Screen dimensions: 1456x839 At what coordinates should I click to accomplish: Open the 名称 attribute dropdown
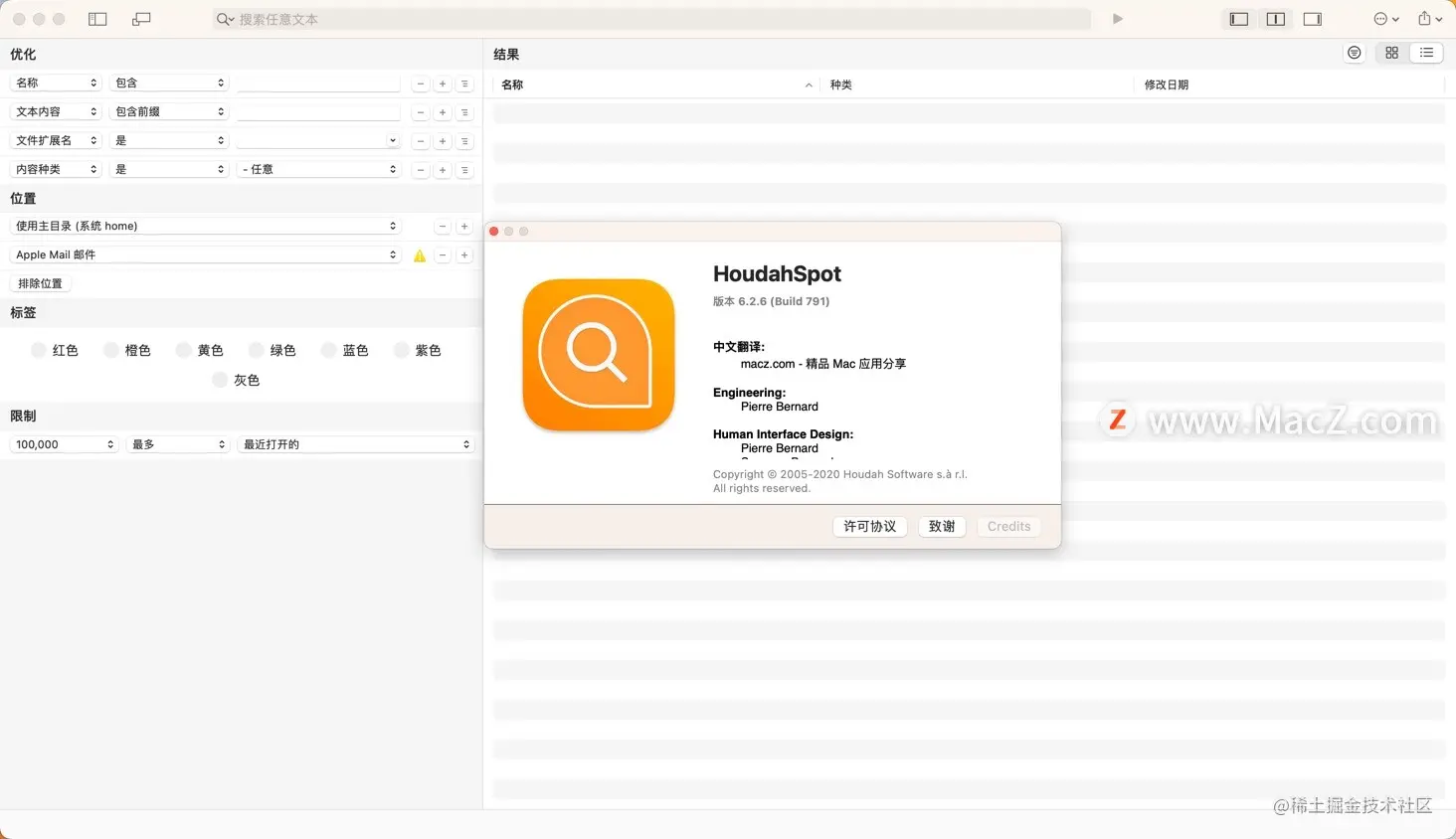[x=56, y=83]
